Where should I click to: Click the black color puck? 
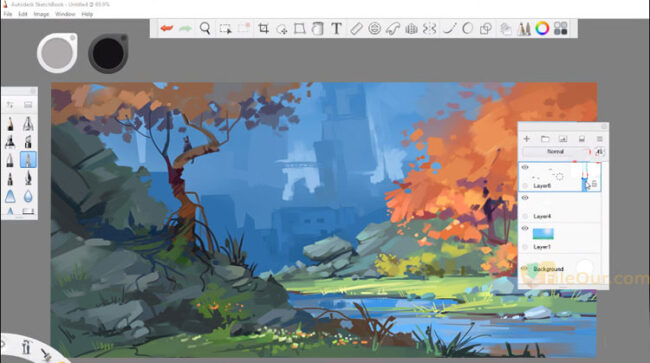(108, 53)
